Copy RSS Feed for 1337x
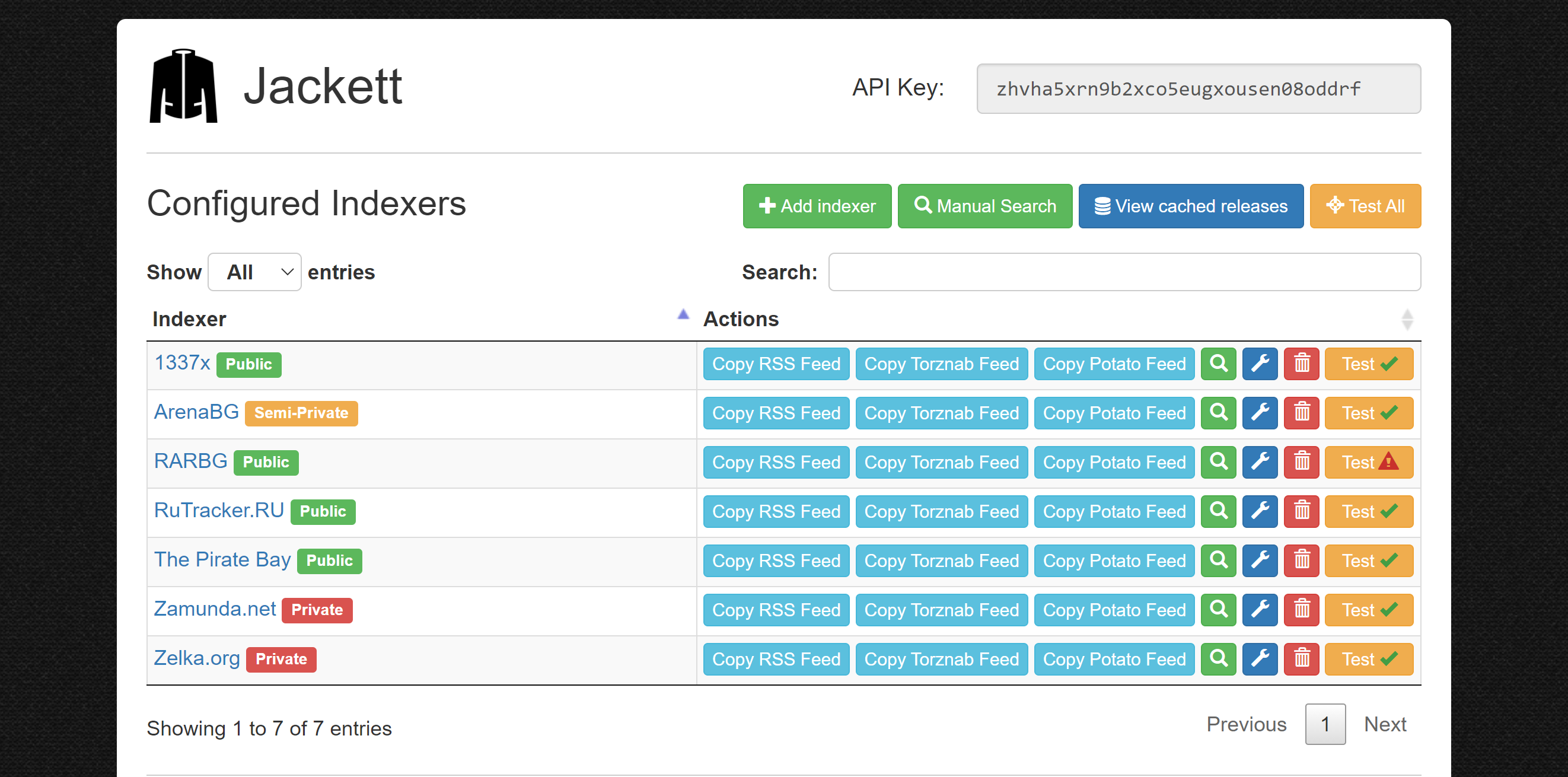This screenshot has width=1568, height=777. 776,364
